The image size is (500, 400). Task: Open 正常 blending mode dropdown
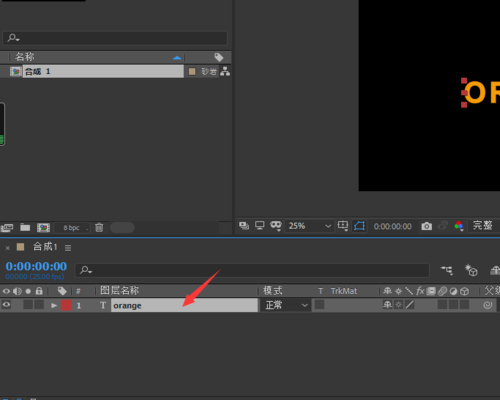pyautogui.click(x=286, y=305)
